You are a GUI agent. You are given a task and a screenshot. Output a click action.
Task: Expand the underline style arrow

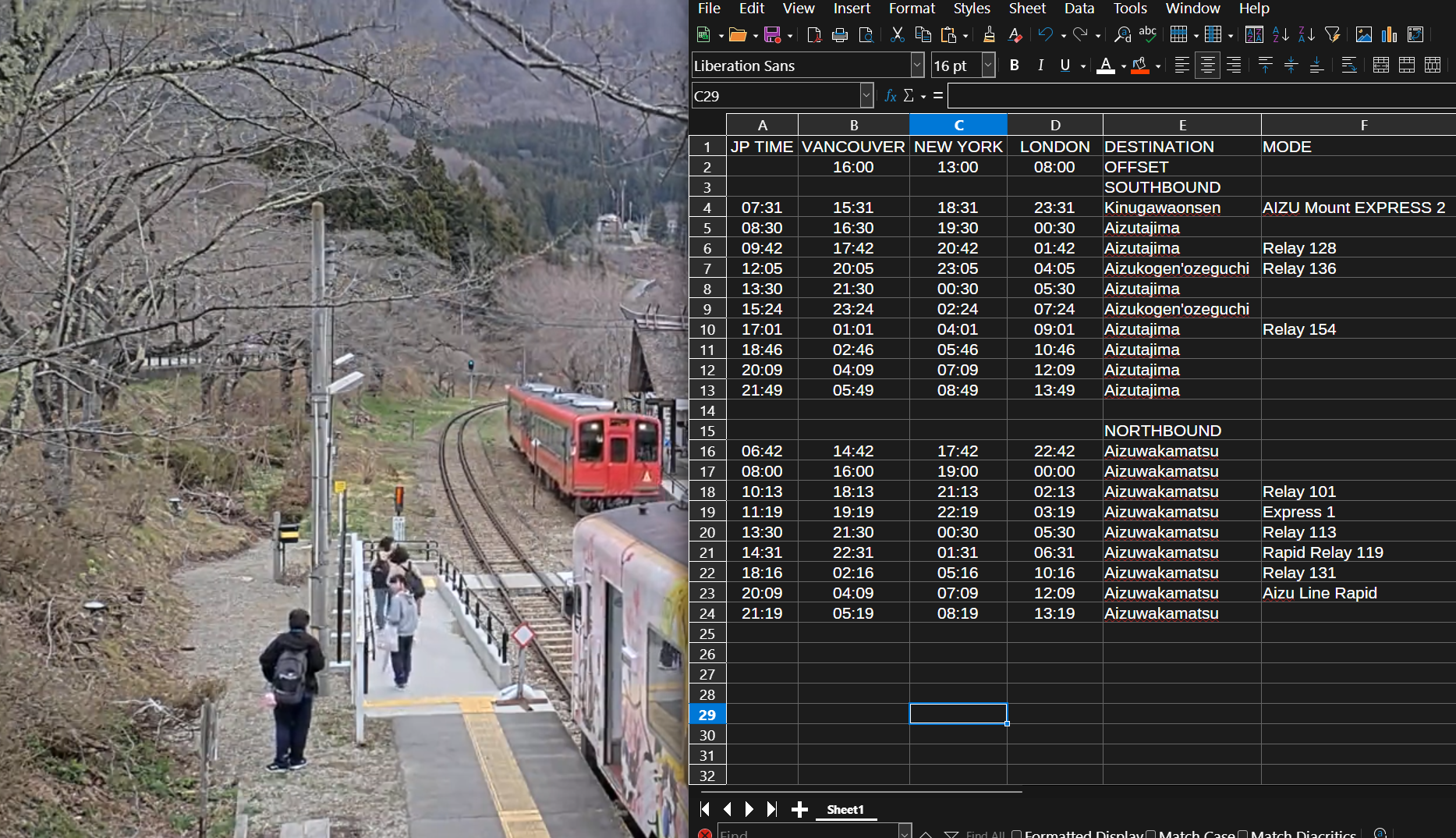1083,66
